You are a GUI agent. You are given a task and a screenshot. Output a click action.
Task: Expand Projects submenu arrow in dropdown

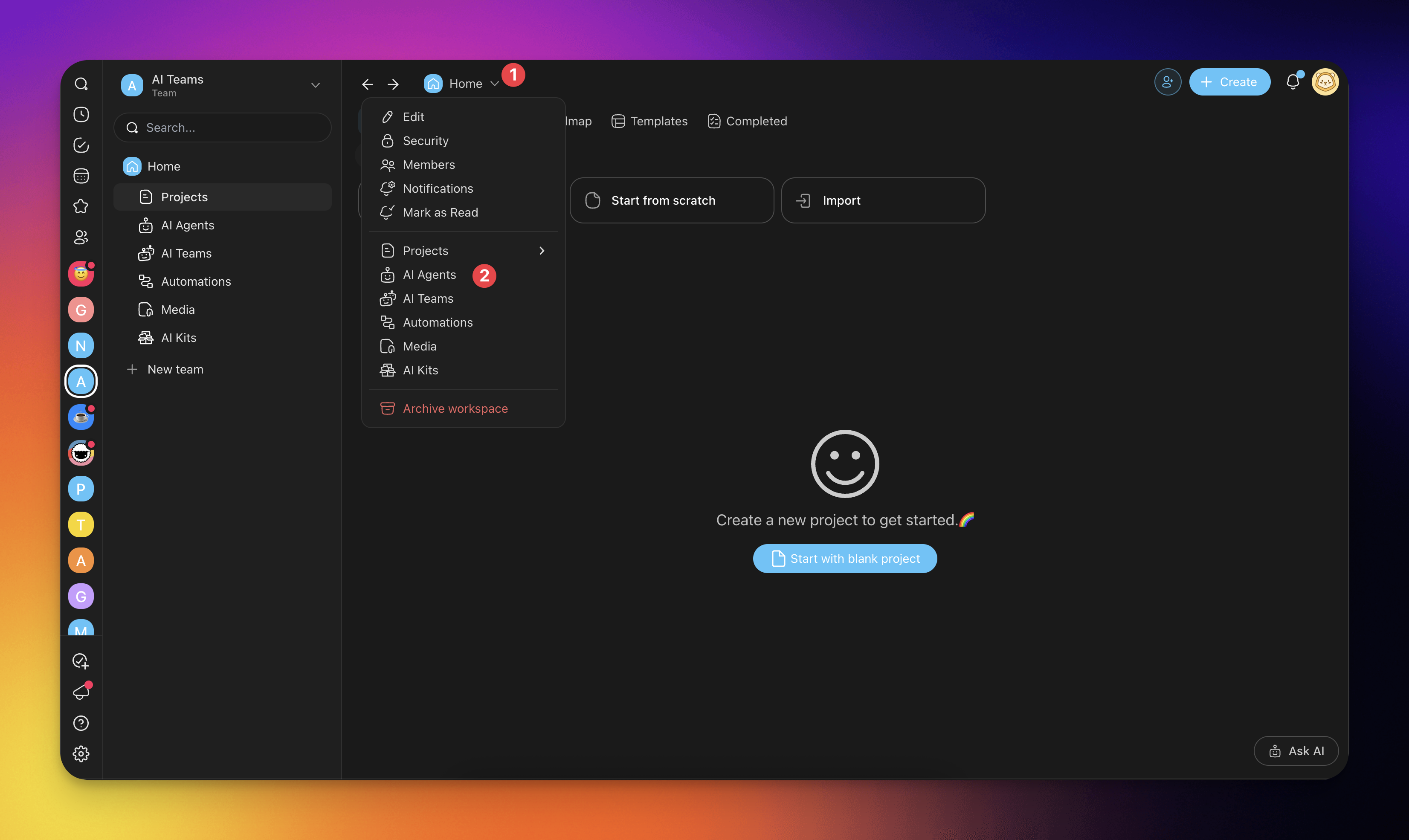click(x=542, y=251)
